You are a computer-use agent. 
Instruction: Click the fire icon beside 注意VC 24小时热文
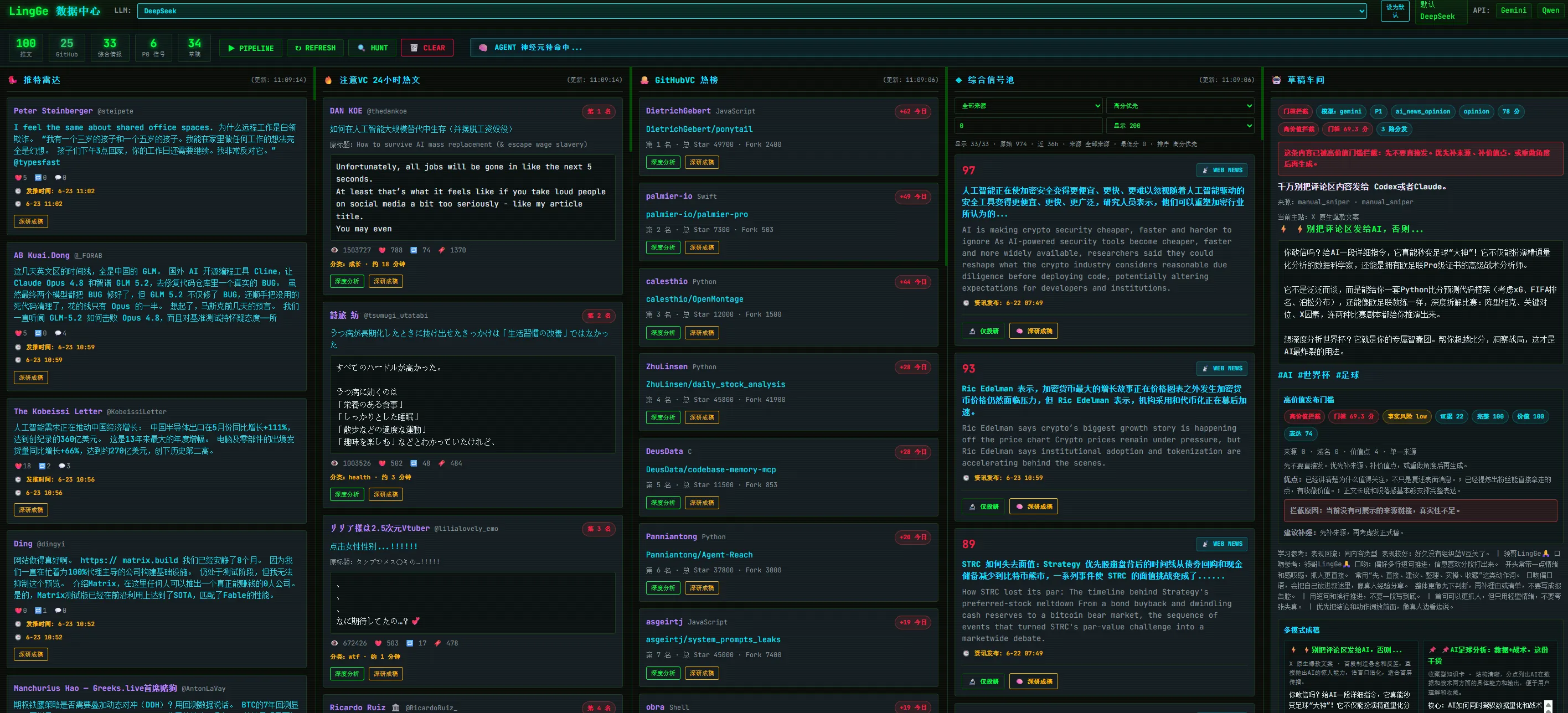pyautogui.click(x=329, y=80)
